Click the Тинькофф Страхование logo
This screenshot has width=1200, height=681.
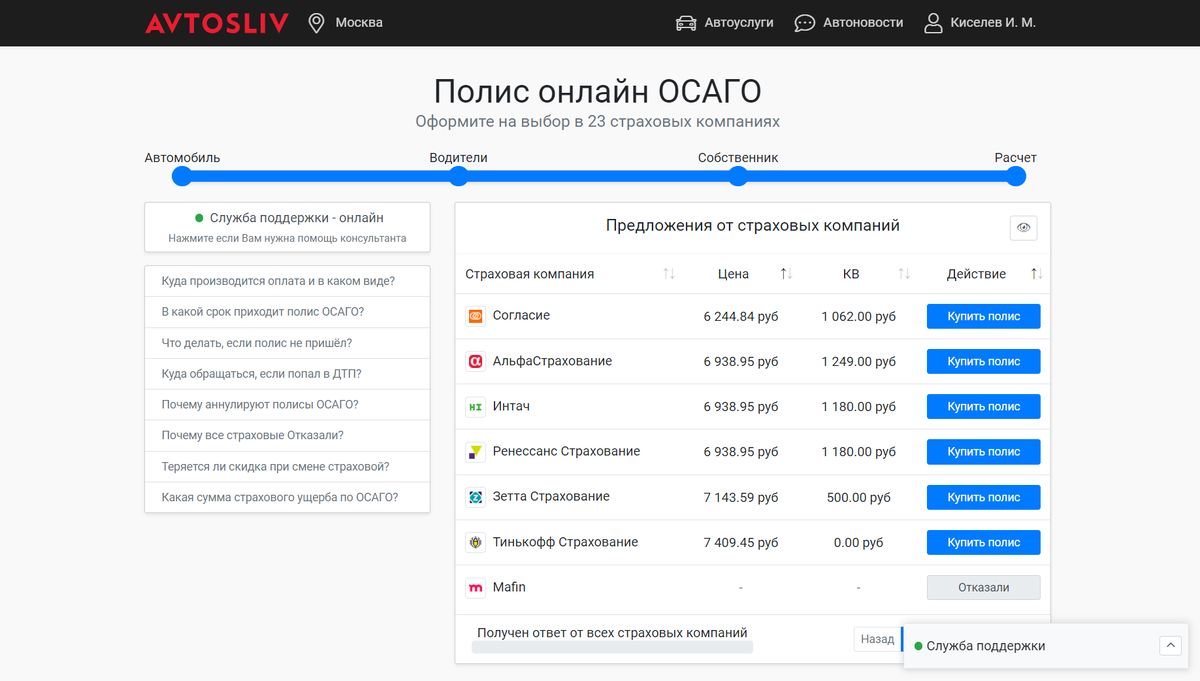coord(475,542)
